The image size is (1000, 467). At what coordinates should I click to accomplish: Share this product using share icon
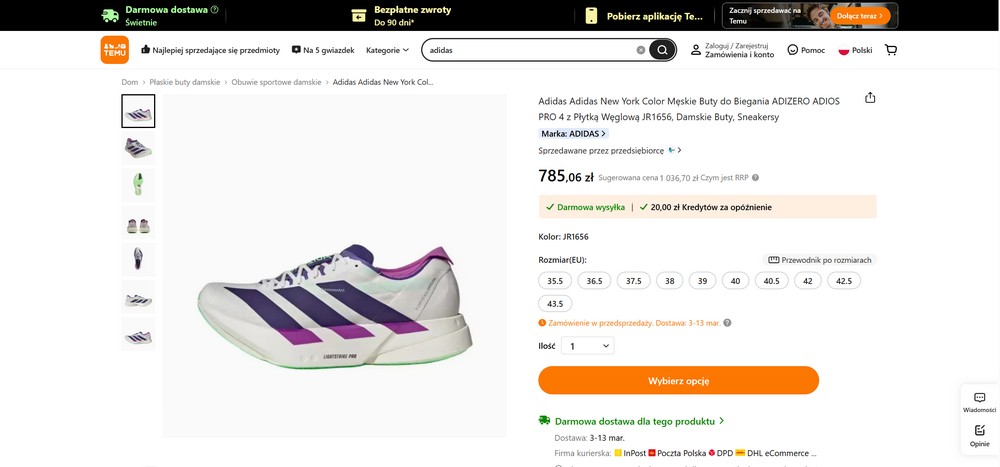click(x=870, y=98)
